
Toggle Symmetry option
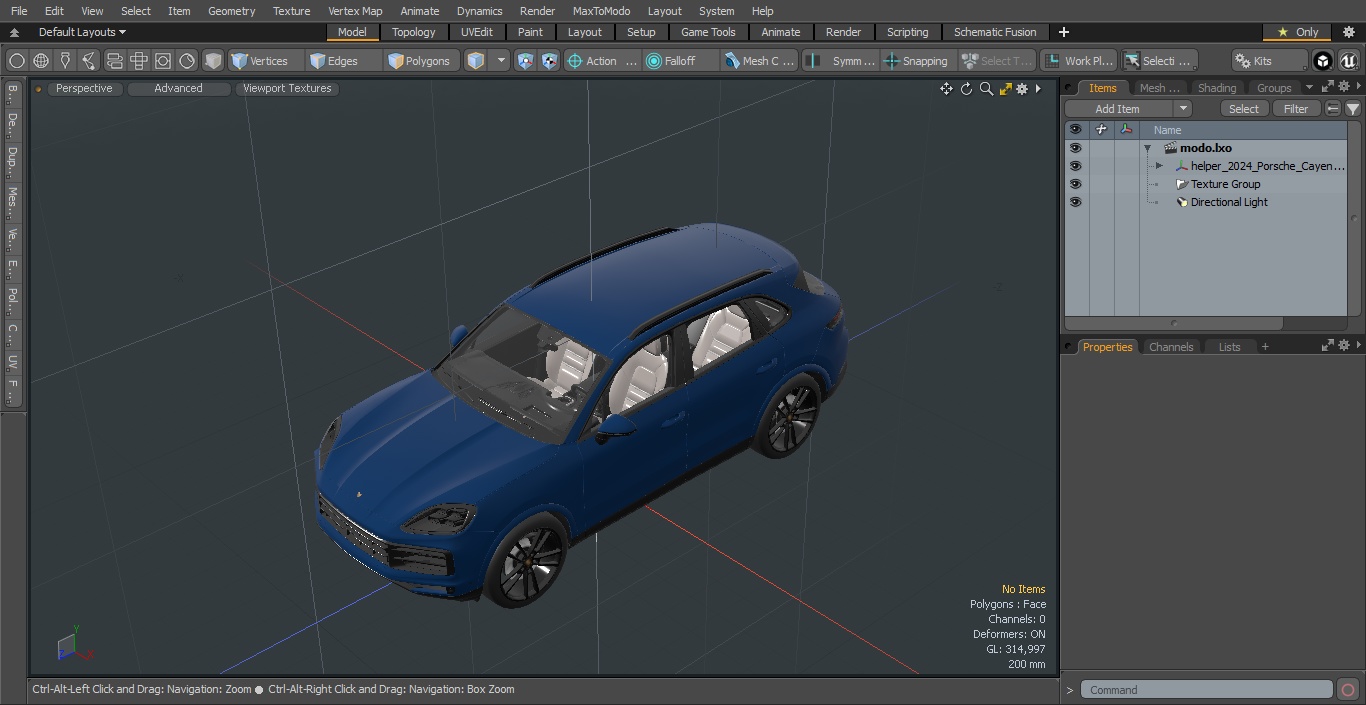click(840, 61)
